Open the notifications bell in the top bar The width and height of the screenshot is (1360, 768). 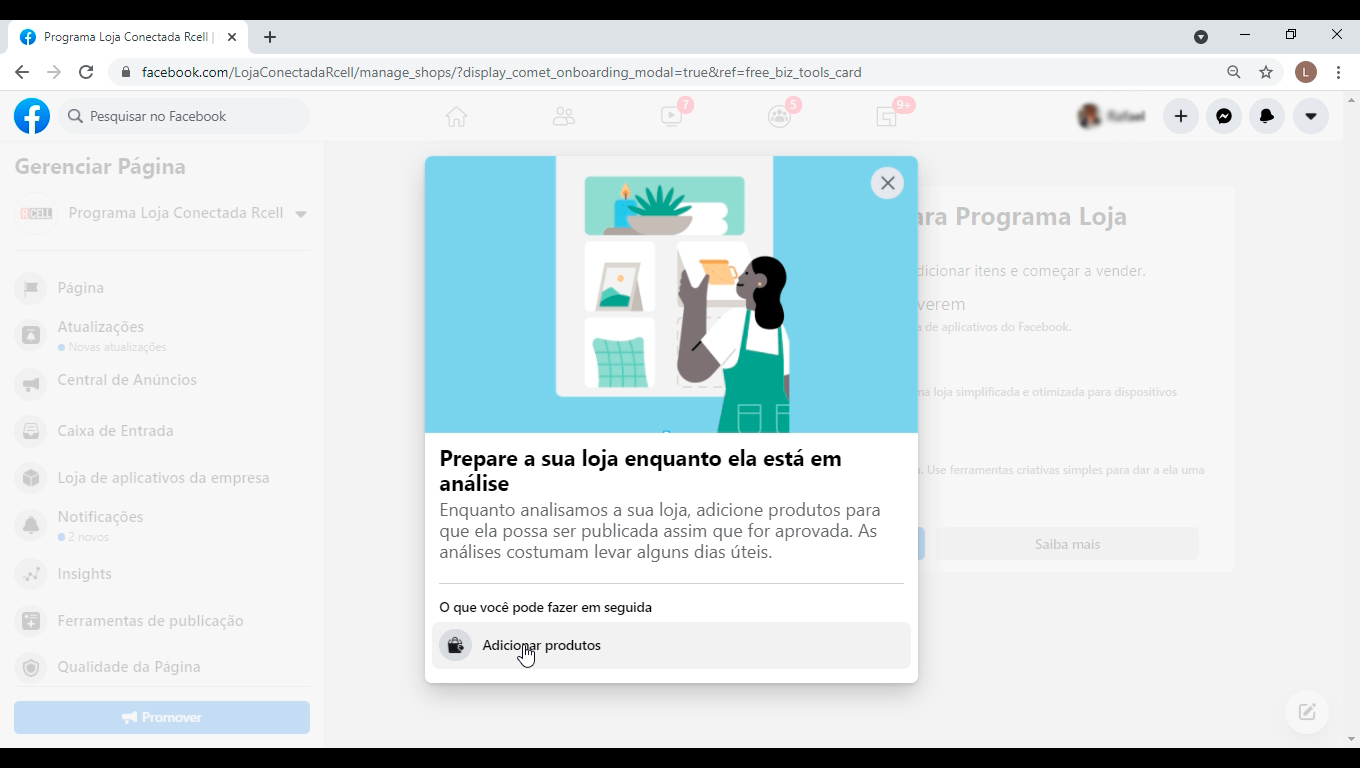coord(1267,116)
